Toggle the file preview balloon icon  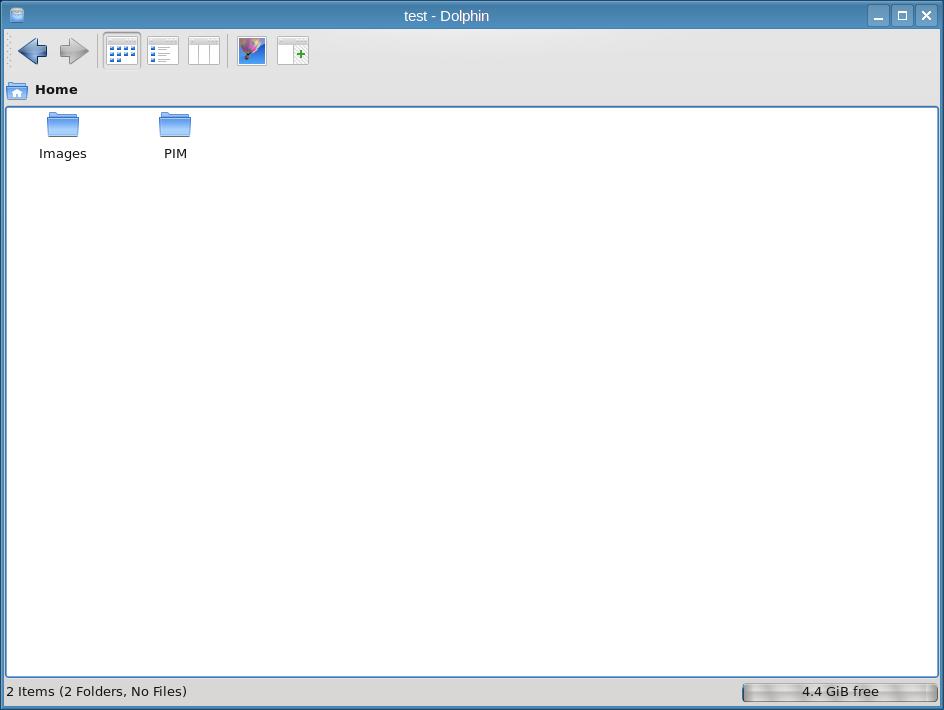252,51
